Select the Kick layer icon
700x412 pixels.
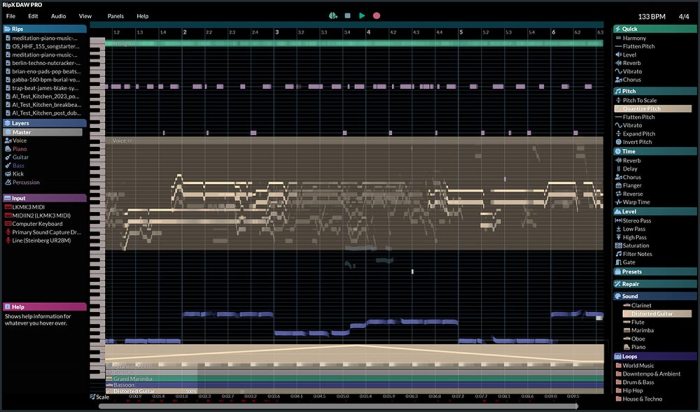(x=8, y=174)
